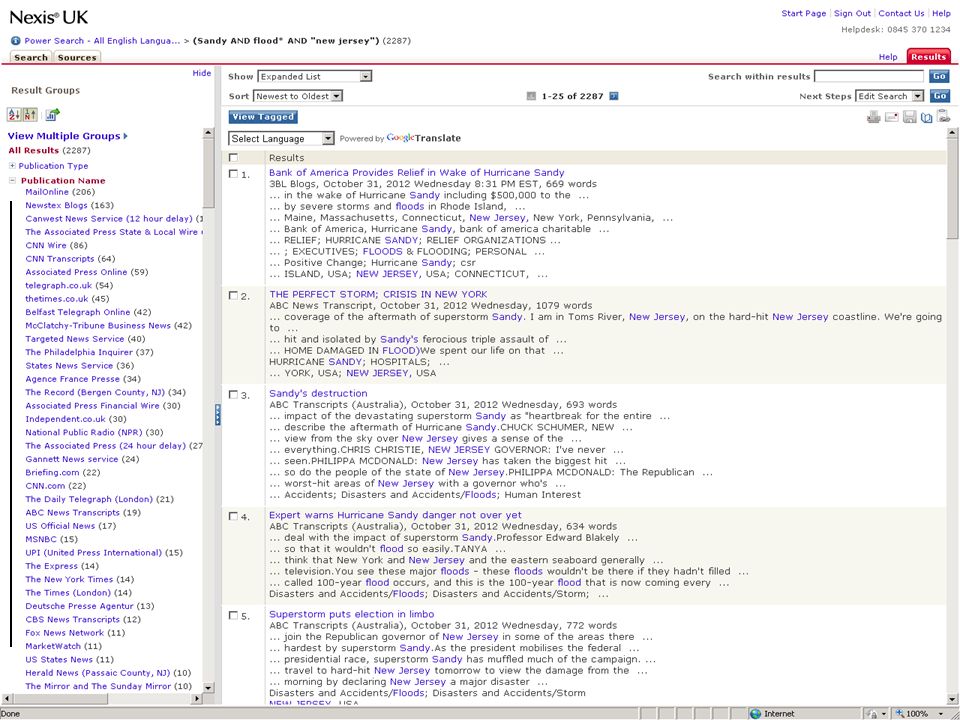Tick checkbox for result 4

[x=233, y=516]
